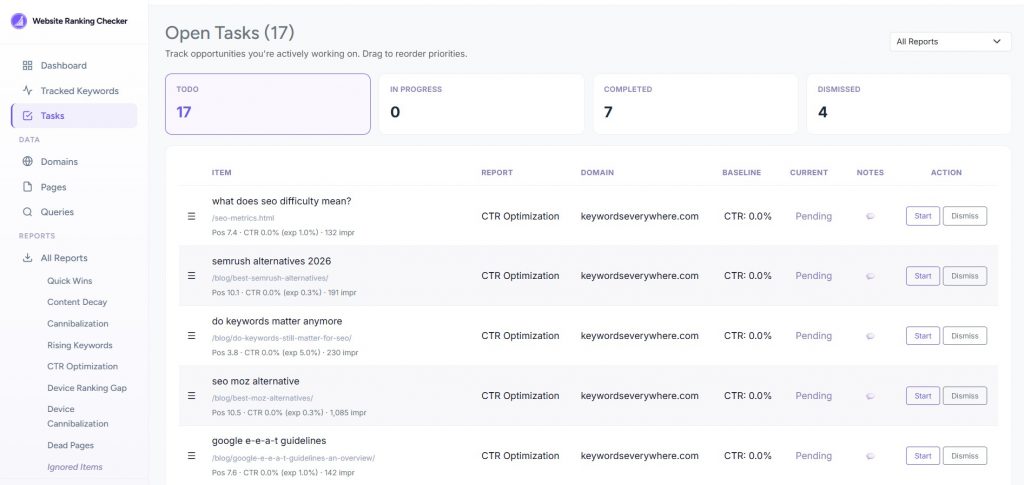Grab drag handle of do keywords matter anymore

[191, 336]
